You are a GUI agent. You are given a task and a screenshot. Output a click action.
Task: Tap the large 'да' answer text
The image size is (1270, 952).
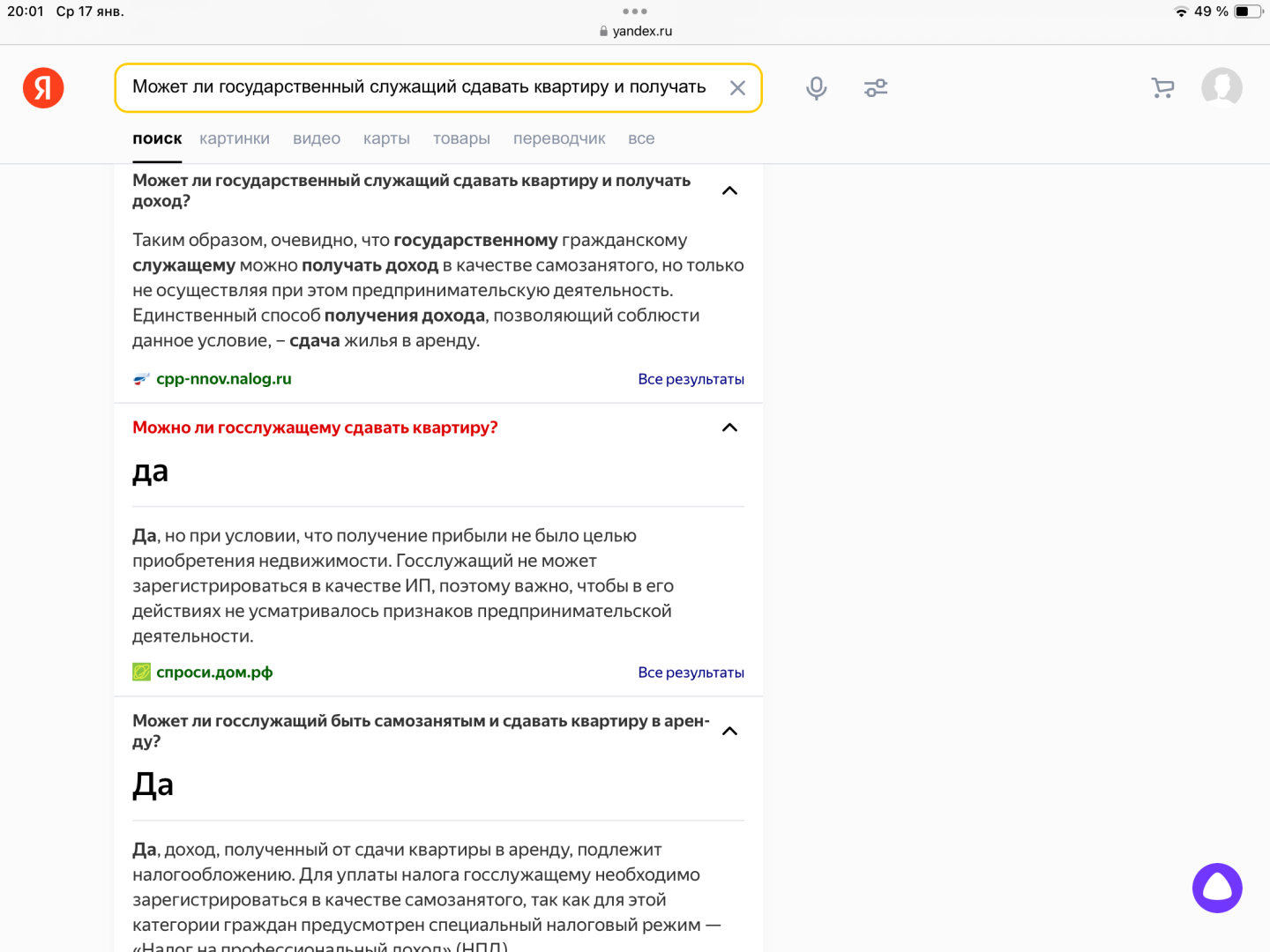(x=150, y=472)
